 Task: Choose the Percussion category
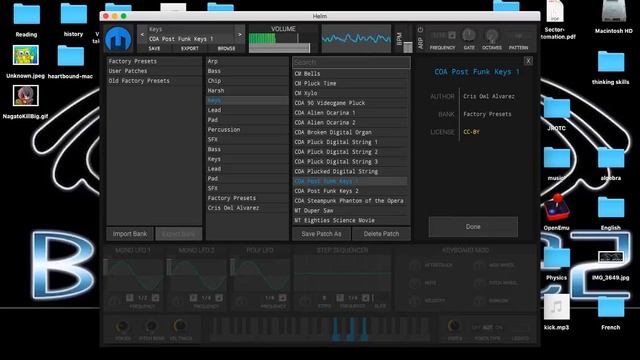(247, 130)
